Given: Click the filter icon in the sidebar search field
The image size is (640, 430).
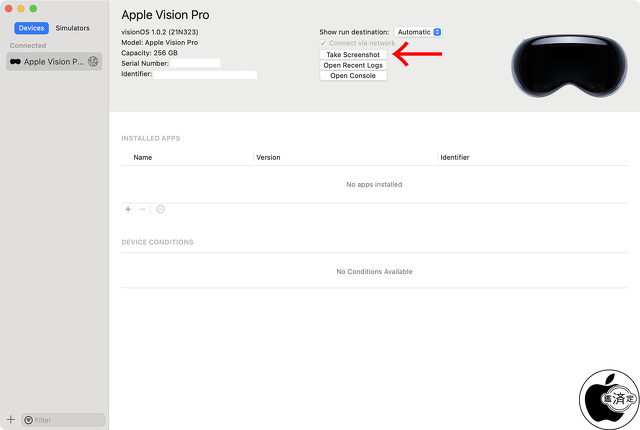Looking at the screenshot, I should click(29, 420).
